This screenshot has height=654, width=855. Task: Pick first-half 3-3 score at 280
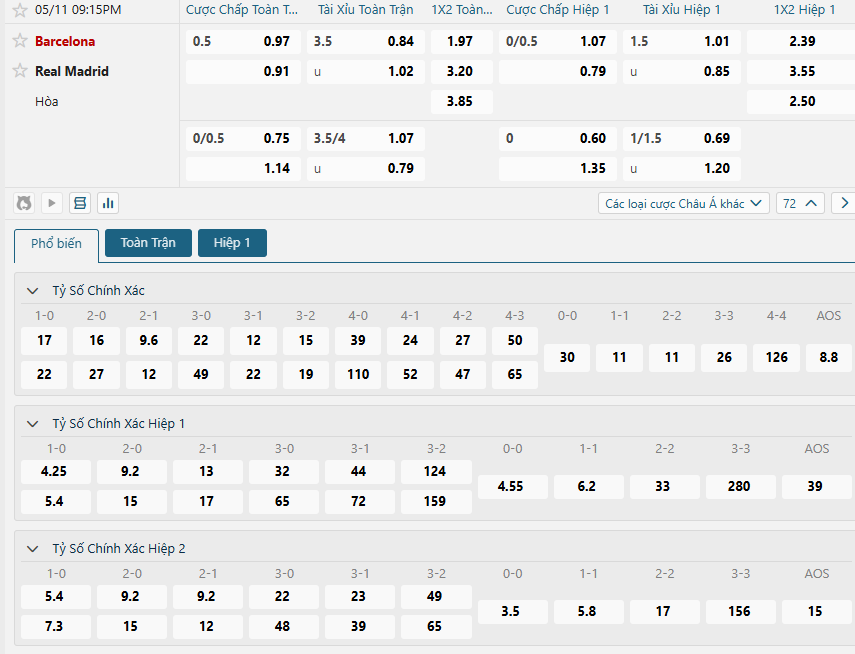click(740, 487)
